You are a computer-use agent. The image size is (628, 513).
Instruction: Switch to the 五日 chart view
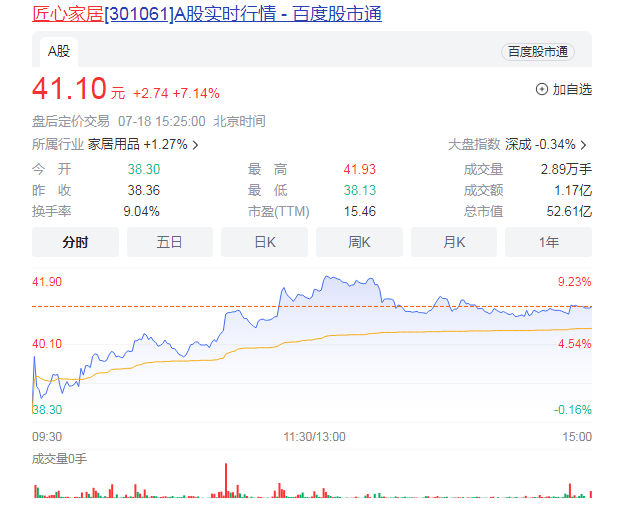170,242
